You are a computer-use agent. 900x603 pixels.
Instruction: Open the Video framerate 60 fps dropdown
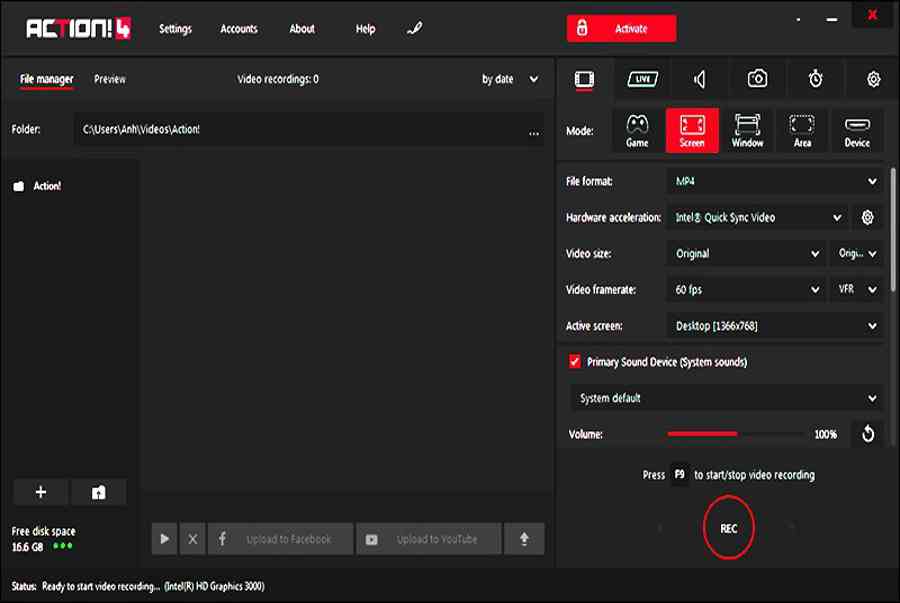[746, 289]
